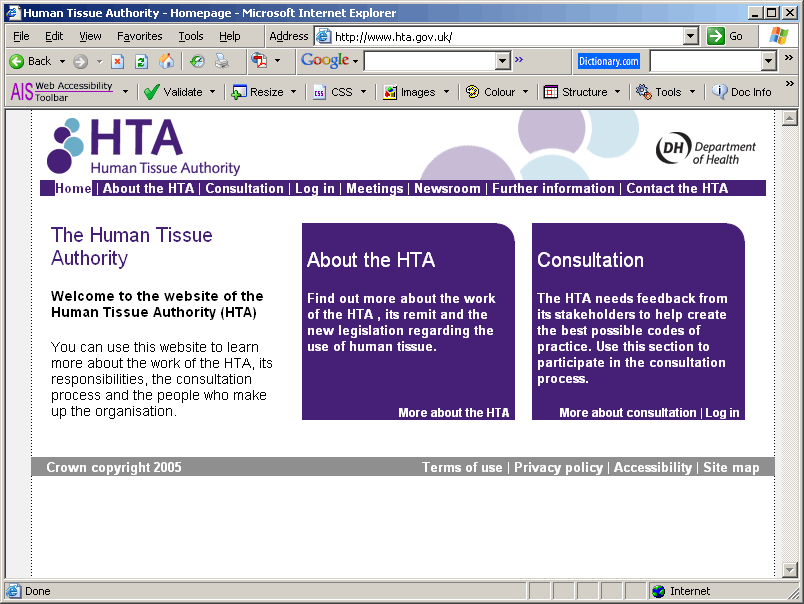Open Contact the HTA nav link
Viewport: 804px width, 604px height.
(677, 188)
